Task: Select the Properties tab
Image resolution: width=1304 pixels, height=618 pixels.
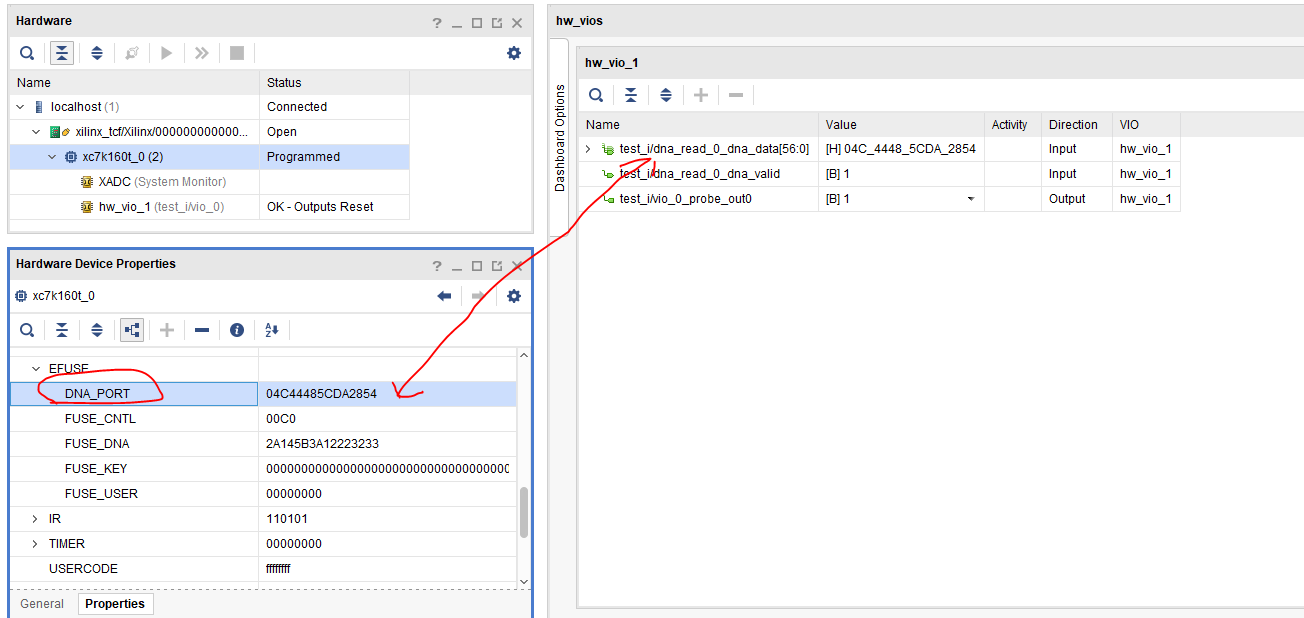Action: tap(114, 604)
